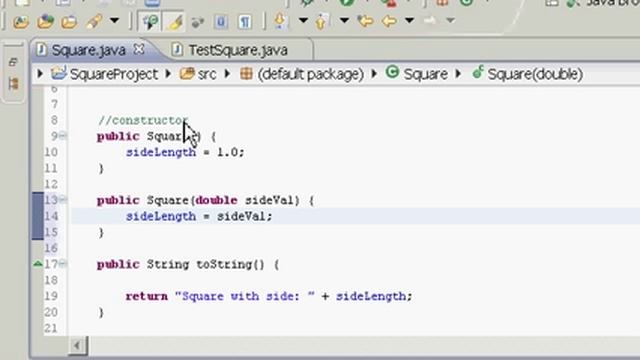Close the Square.java editor tab
This screenshot has width=640, height=360.
point(139,49)
